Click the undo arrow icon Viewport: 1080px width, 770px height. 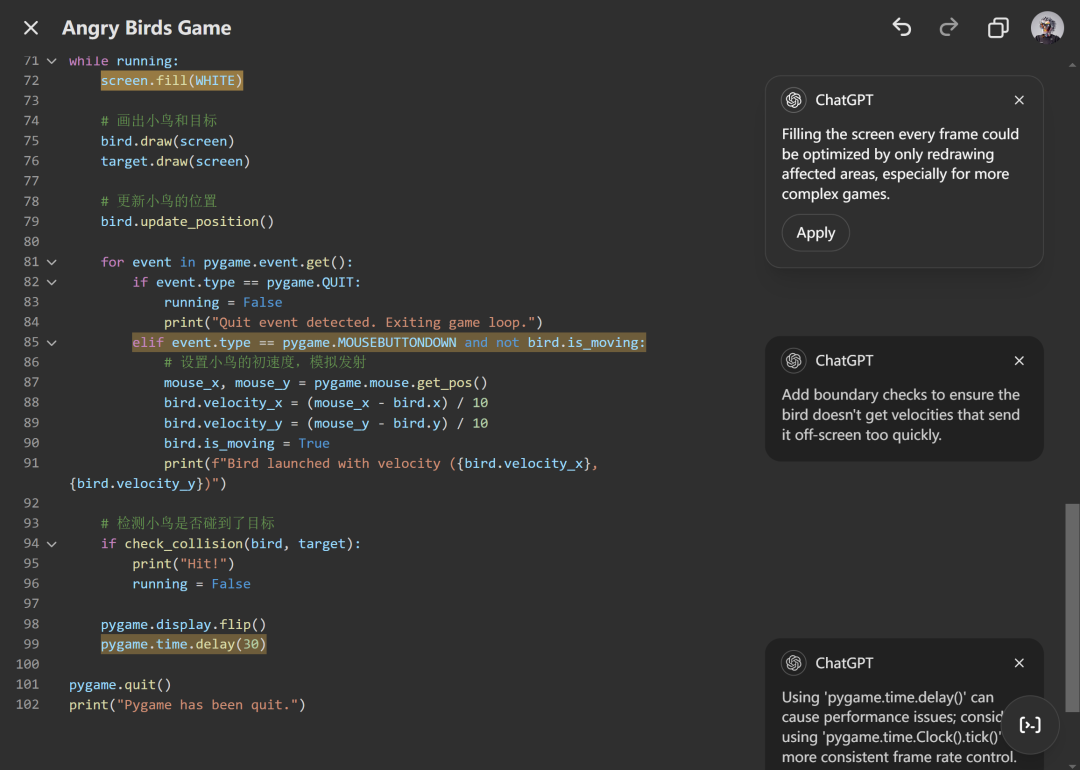tap(902, 28)
